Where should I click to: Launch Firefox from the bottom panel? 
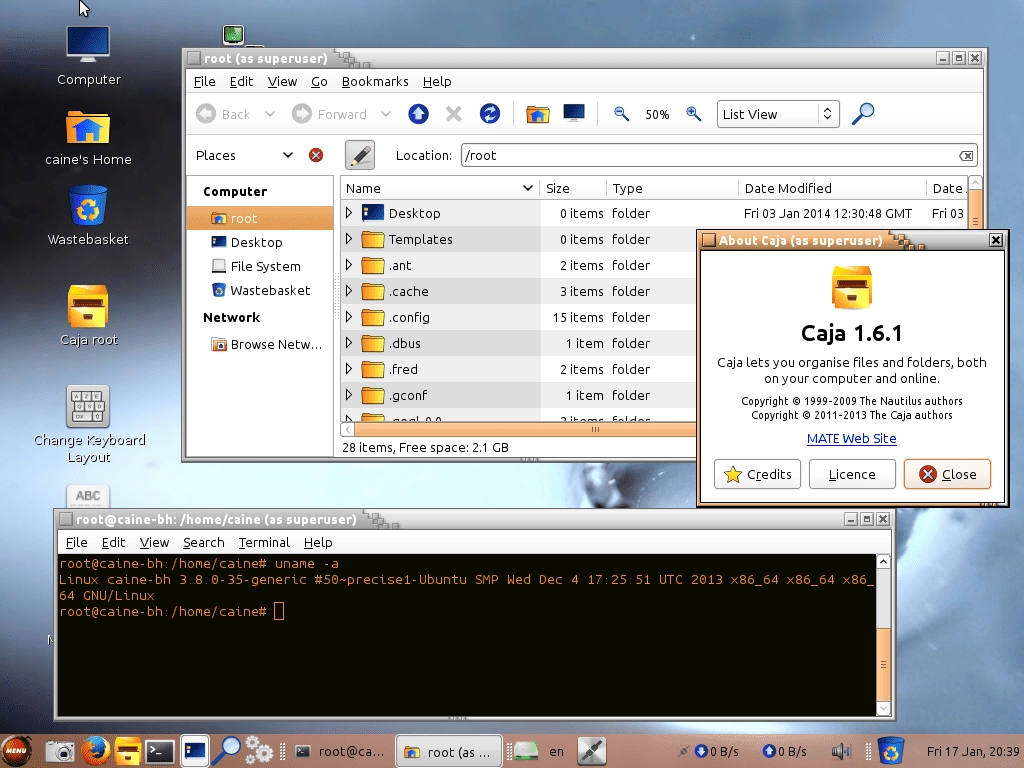point(95,751)
